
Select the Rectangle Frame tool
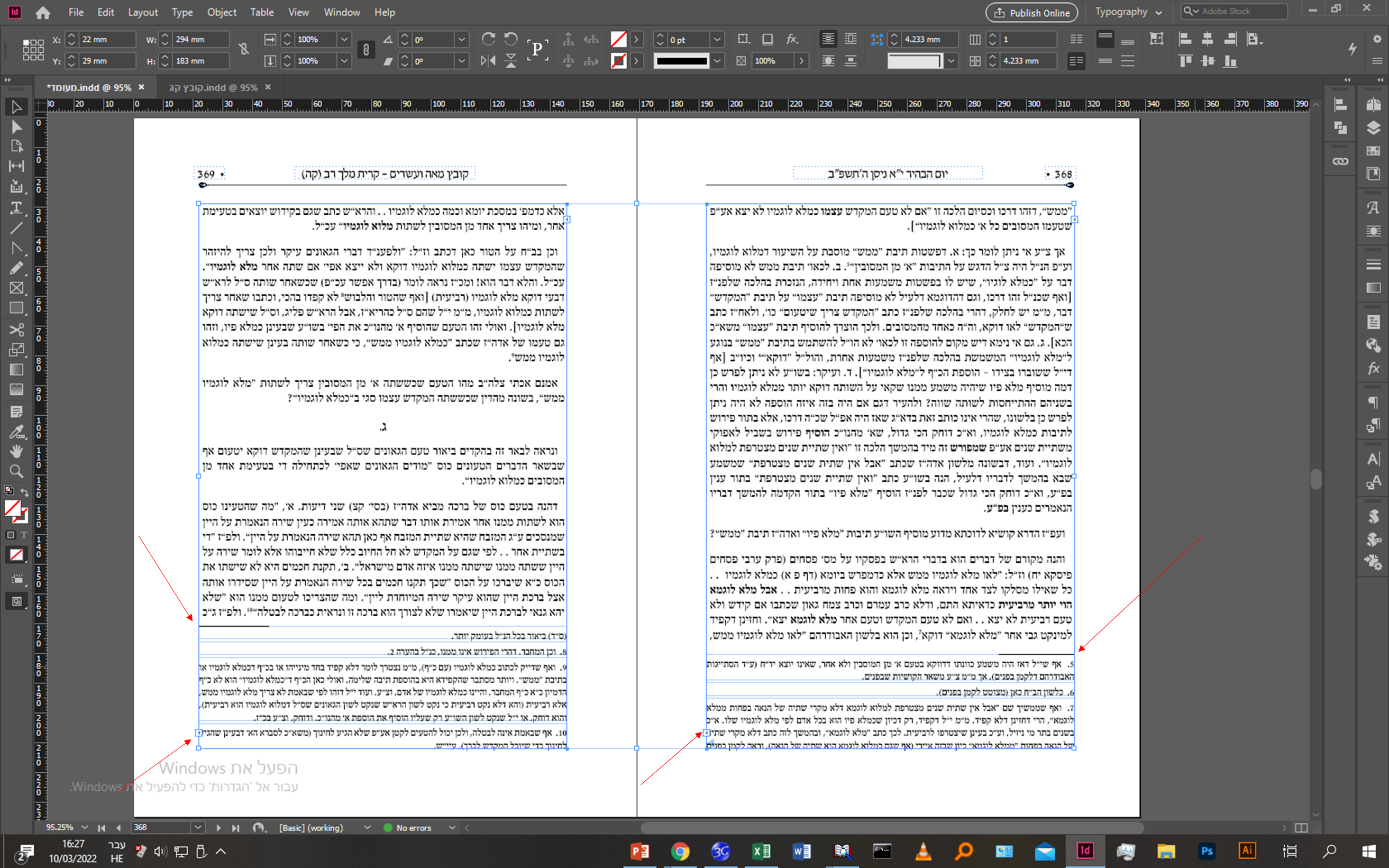tap(16, 288)
